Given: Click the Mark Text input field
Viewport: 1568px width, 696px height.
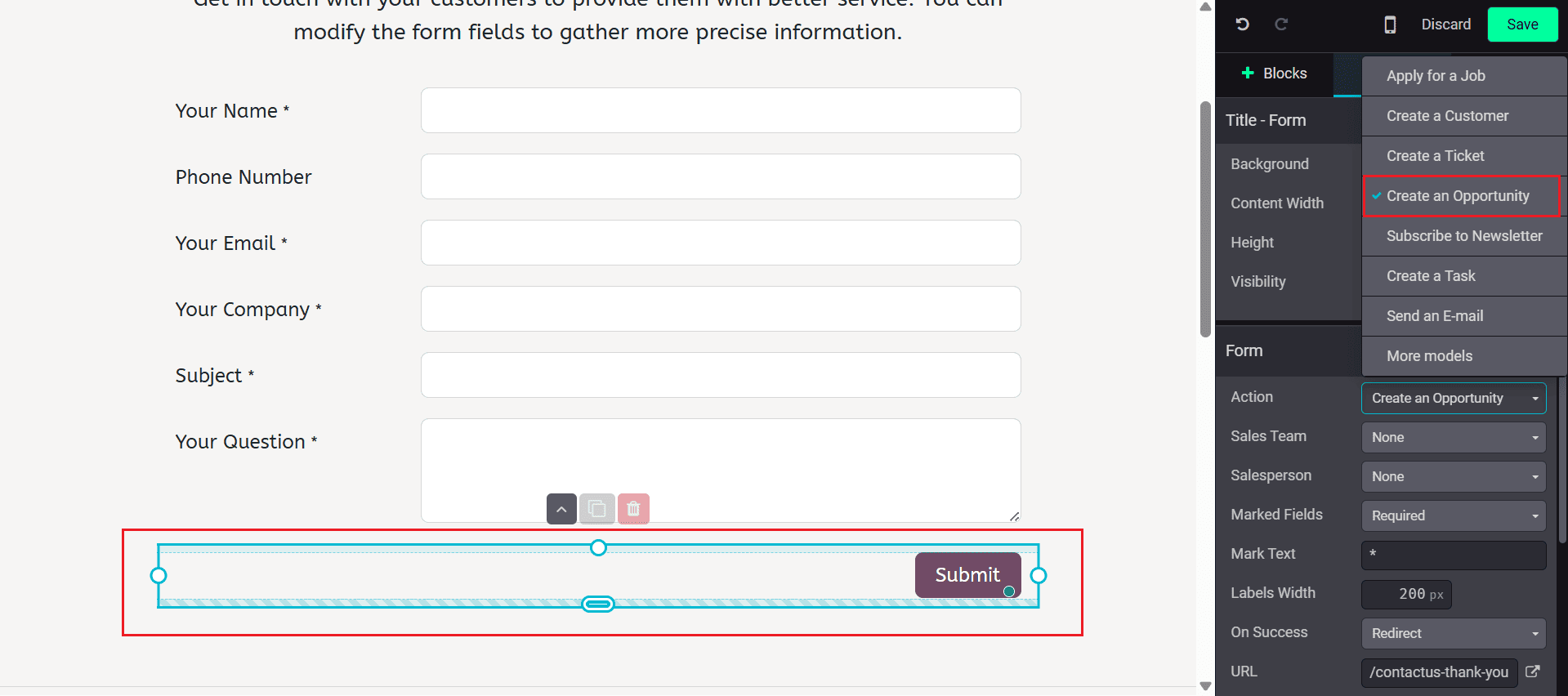Looking at the screenshot, I should 1453,555.
